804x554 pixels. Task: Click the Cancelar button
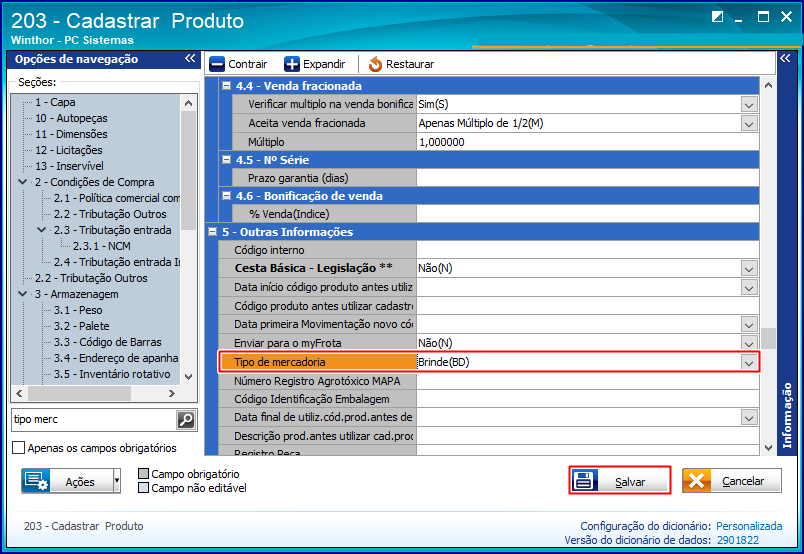(732, 481)
